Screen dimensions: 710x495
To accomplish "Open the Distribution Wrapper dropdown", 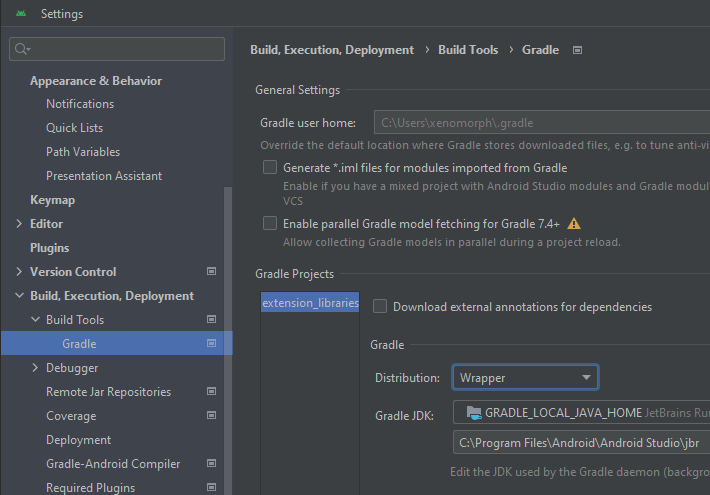I will pyautogui.click(x=525, y=377).
